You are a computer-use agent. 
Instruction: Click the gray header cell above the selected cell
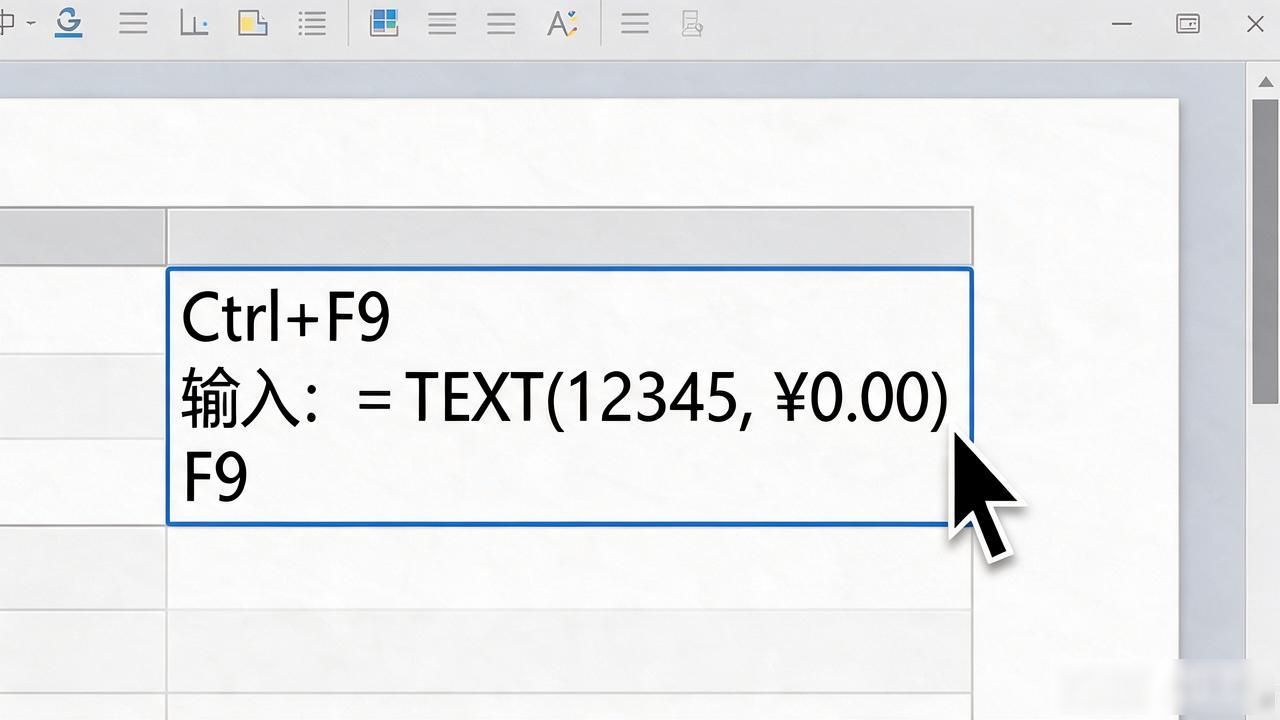click(569, 236)
